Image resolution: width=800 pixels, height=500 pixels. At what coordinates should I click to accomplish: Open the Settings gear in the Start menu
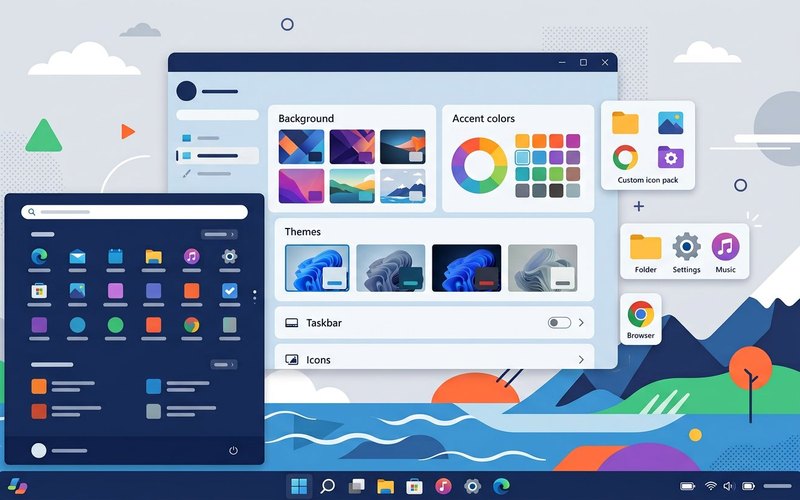[x=230, y=256]
